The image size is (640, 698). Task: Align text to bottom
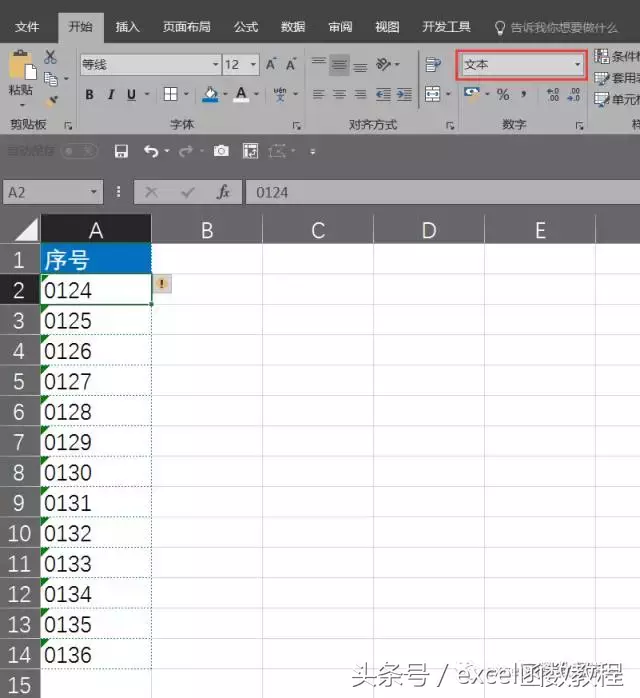pyautogui.click(x=360, y=66)
